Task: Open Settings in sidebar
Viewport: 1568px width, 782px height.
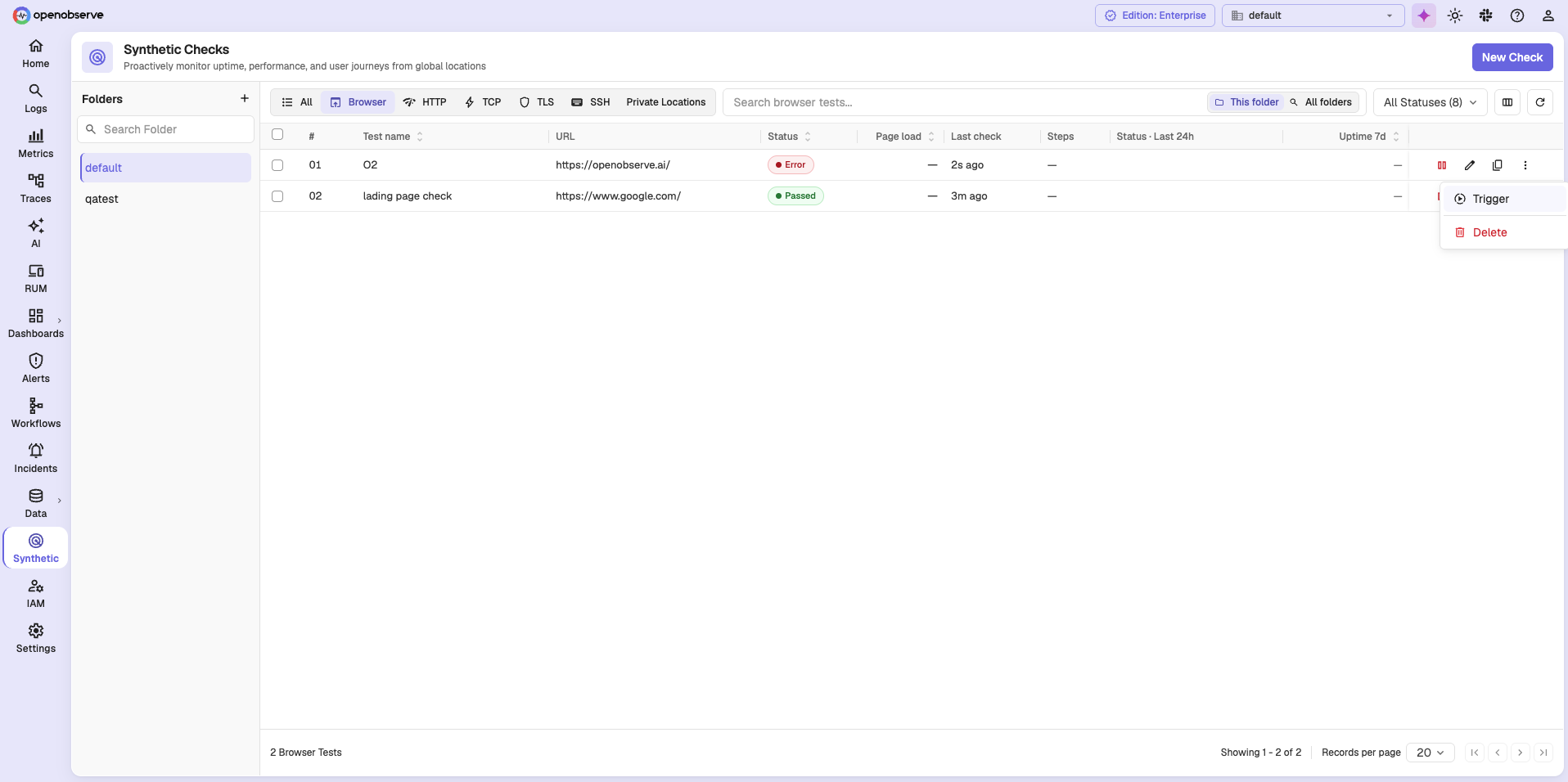Action: coord(35,639)
